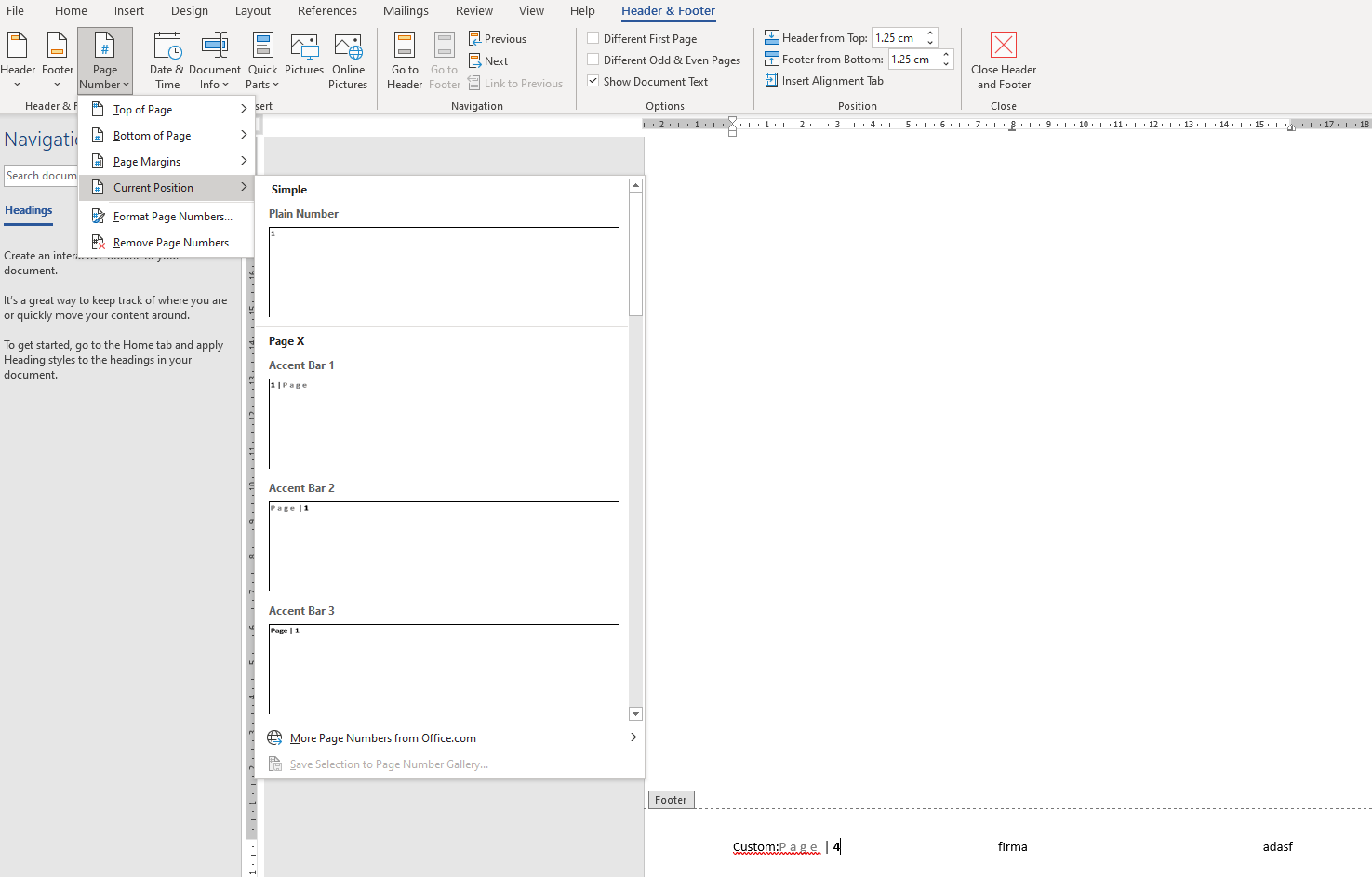Jump to the Next header section
1372x877 pixels.
(489, 61)
